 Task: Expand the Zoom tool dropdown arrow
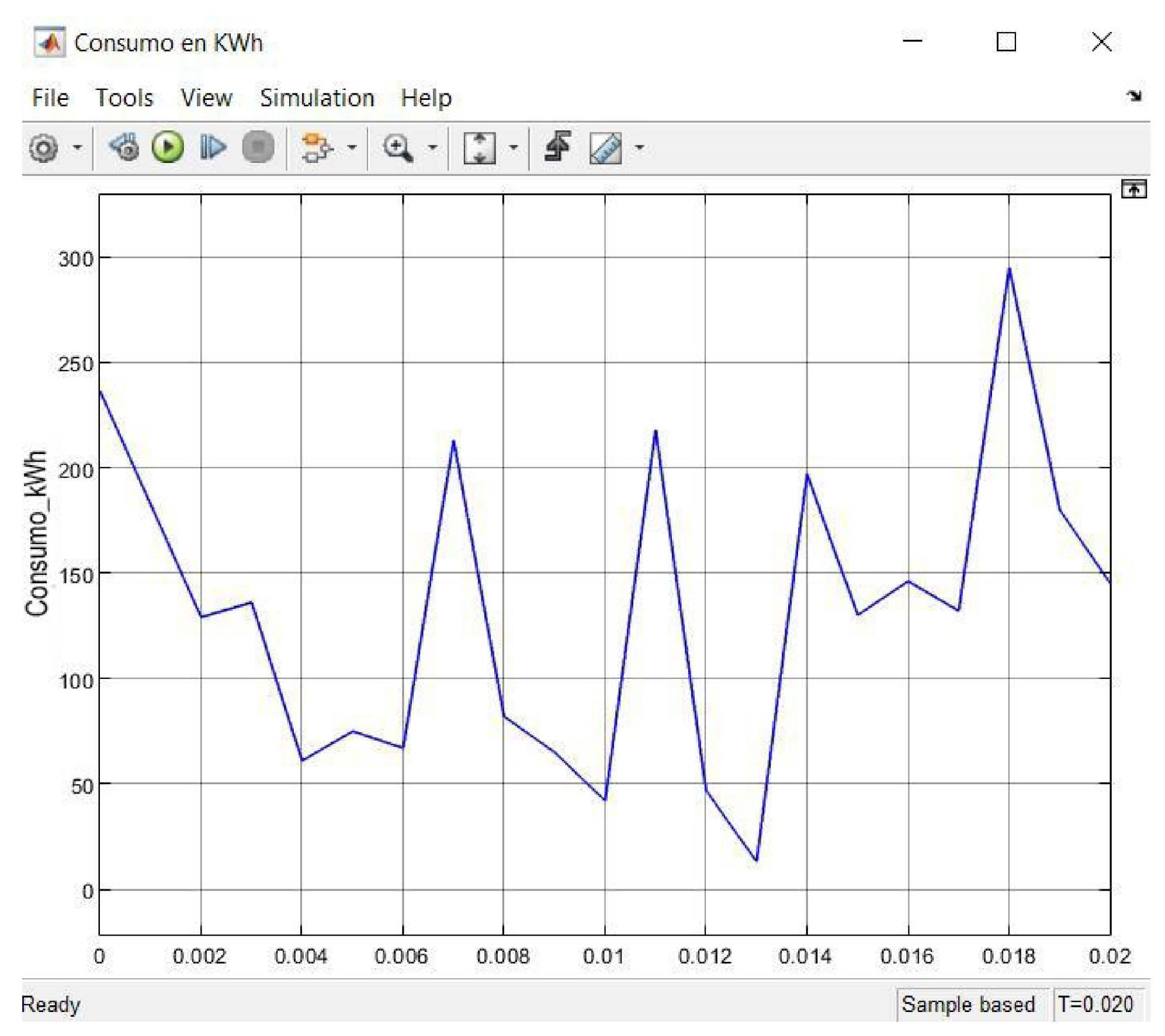click(432, 148)
